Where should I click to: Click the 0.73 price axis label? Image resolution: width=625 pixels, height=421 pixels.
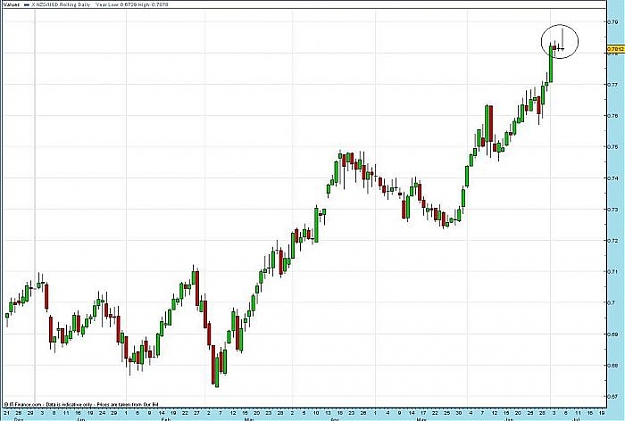point(613,209)
